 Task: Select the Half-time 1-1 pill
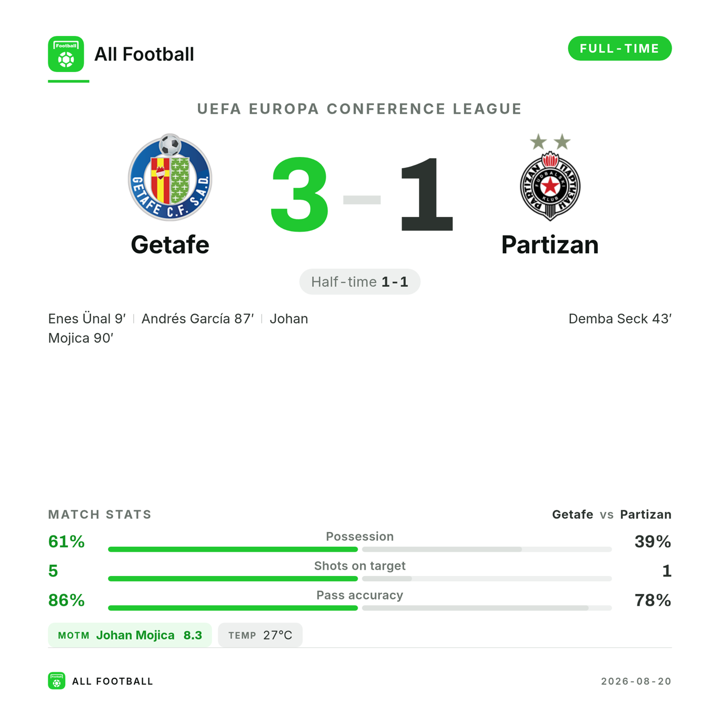click(360, 281)
